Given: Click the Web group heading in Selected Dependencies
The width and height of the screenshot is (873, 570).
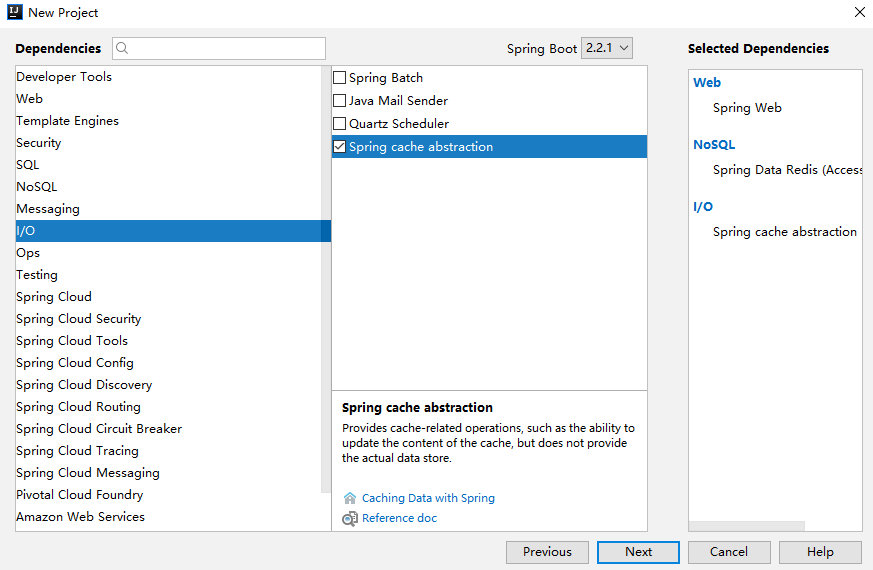Looking at the screenshot, I should coord(707,82).
